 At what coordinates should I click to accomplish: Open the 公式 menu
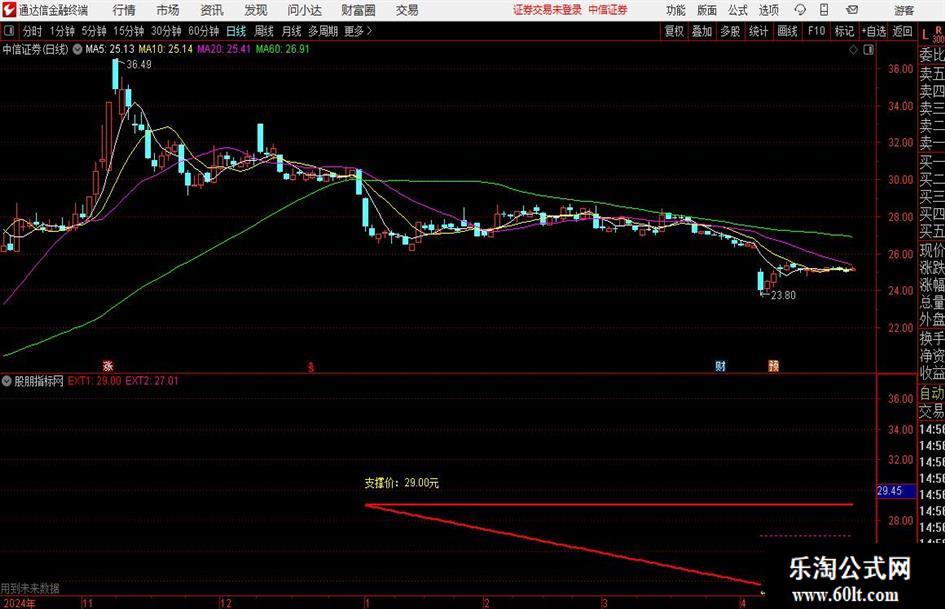(737, 10)
